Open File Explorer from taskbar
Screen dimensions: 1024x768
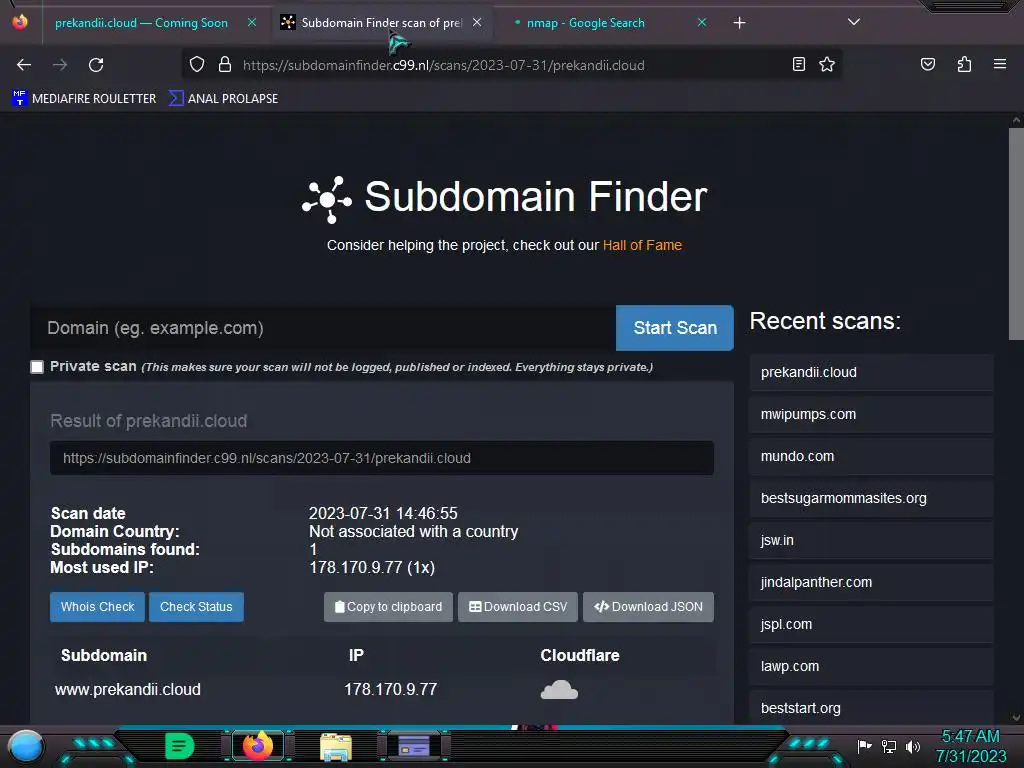[336, 747]
